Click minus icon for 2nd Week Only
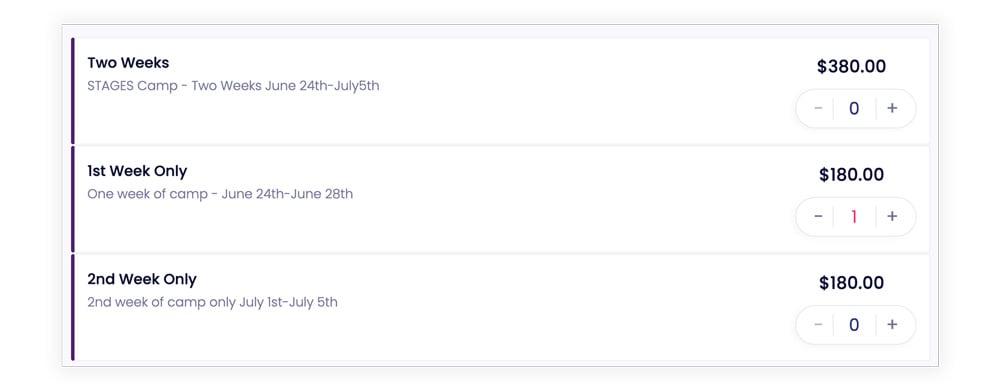This screenshot has height=391, width=1000. click(818, 325)
